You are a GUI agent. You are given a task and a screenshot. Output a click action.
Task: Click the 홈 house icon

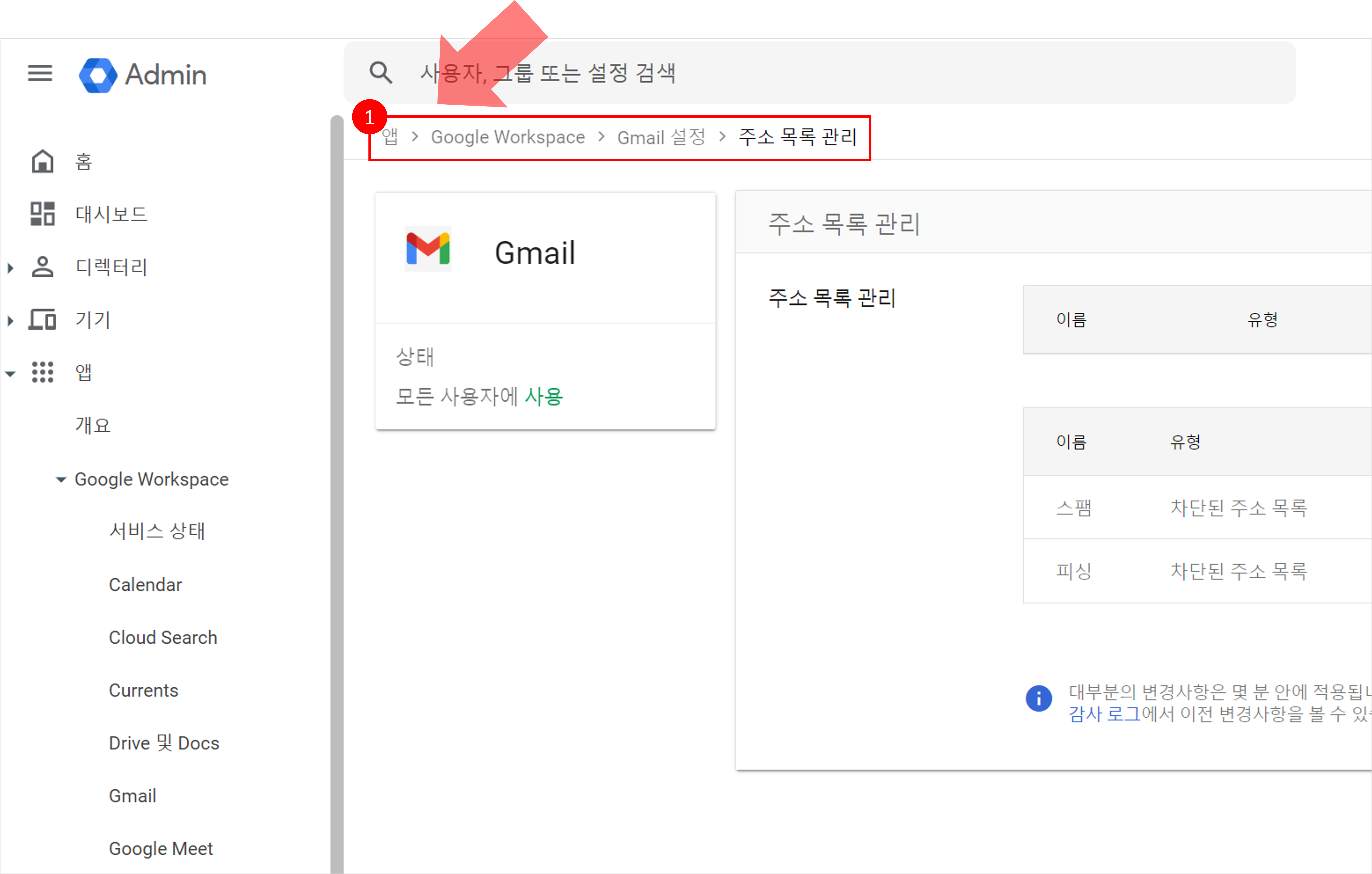click(42, 162)
